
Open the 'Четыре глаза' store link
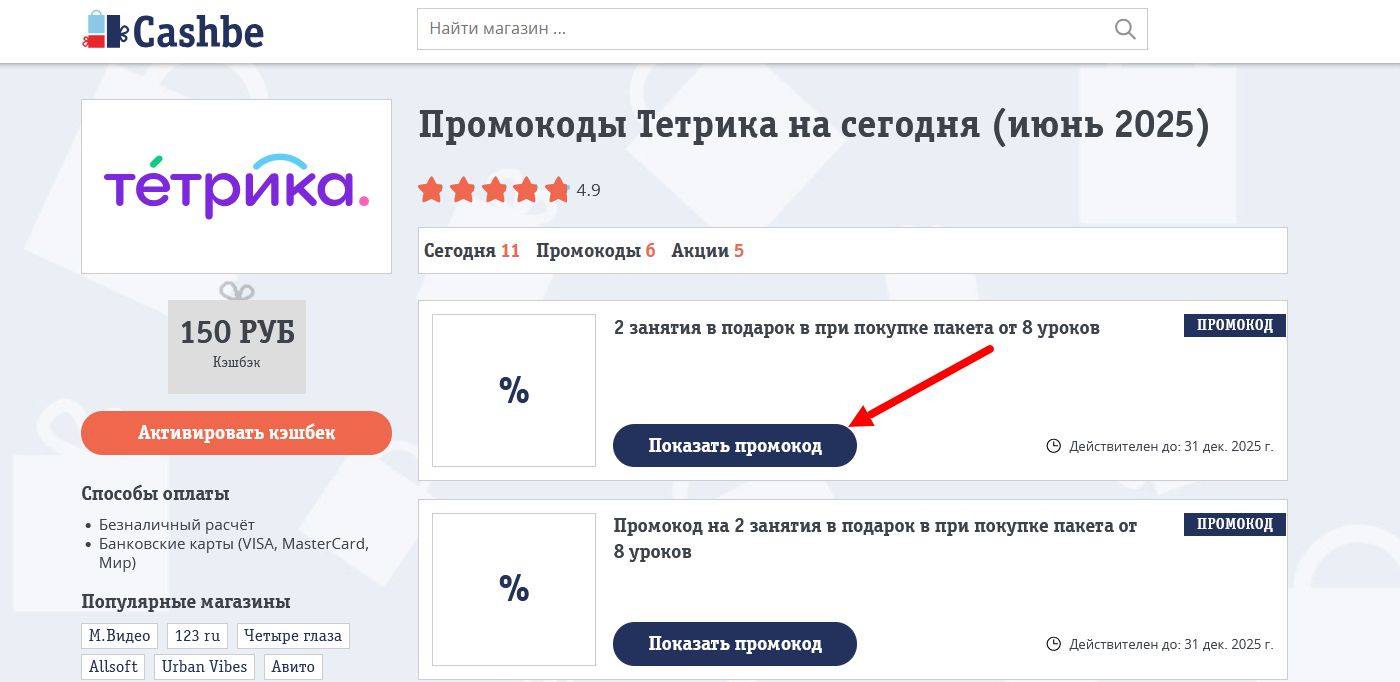[293, 636]
